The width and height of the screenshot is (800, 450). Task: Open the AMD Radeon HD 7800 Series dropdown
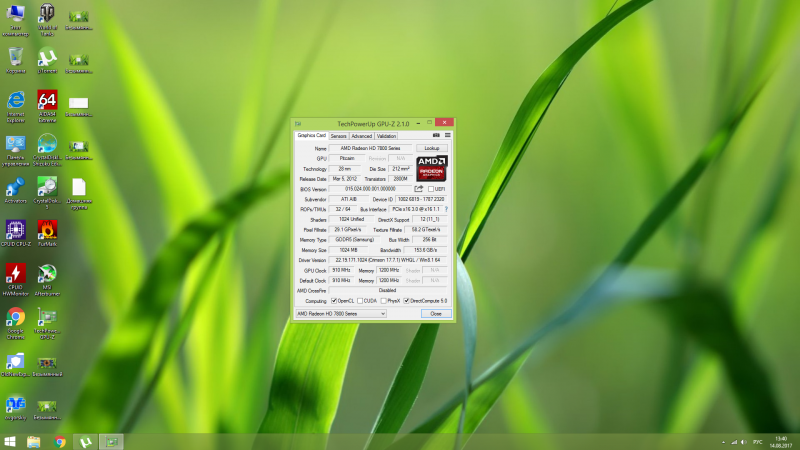click(x=341, y=314)
